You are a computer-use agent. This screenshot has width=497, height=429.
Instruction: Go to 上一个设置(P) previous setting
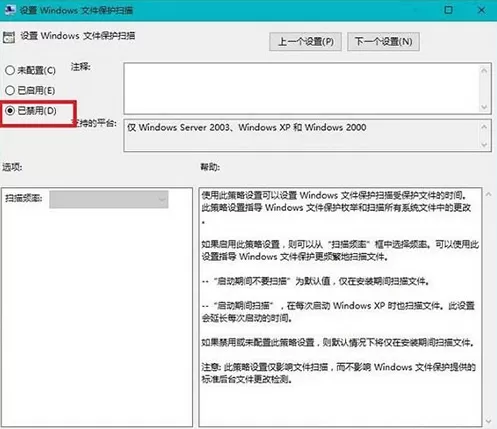coord(305,42)
